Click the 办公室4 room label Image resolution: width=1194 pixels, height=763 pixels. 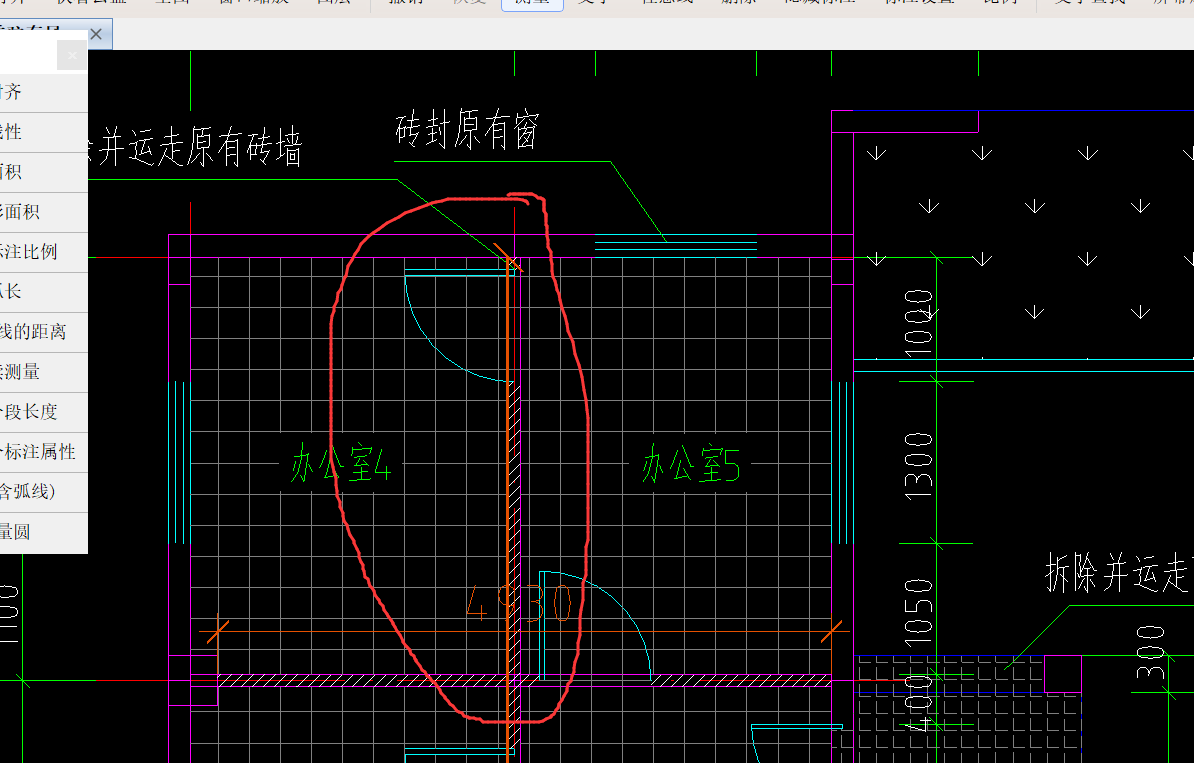[x=340, y=464]
